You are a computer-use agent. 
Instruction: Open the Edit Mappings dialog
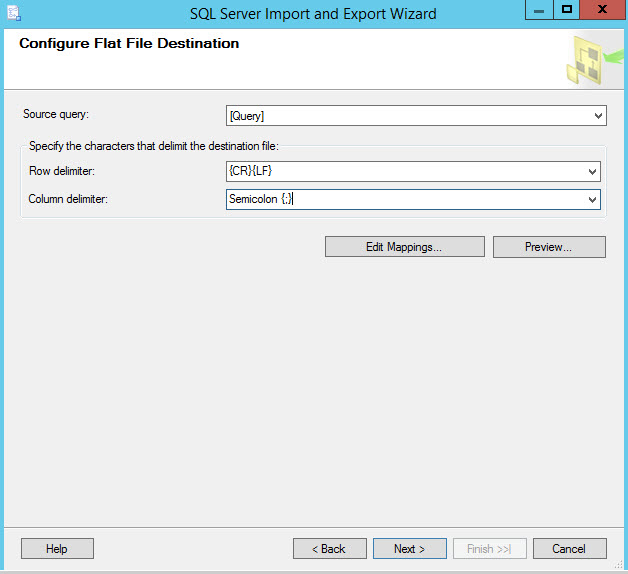(x=405, y=247)
